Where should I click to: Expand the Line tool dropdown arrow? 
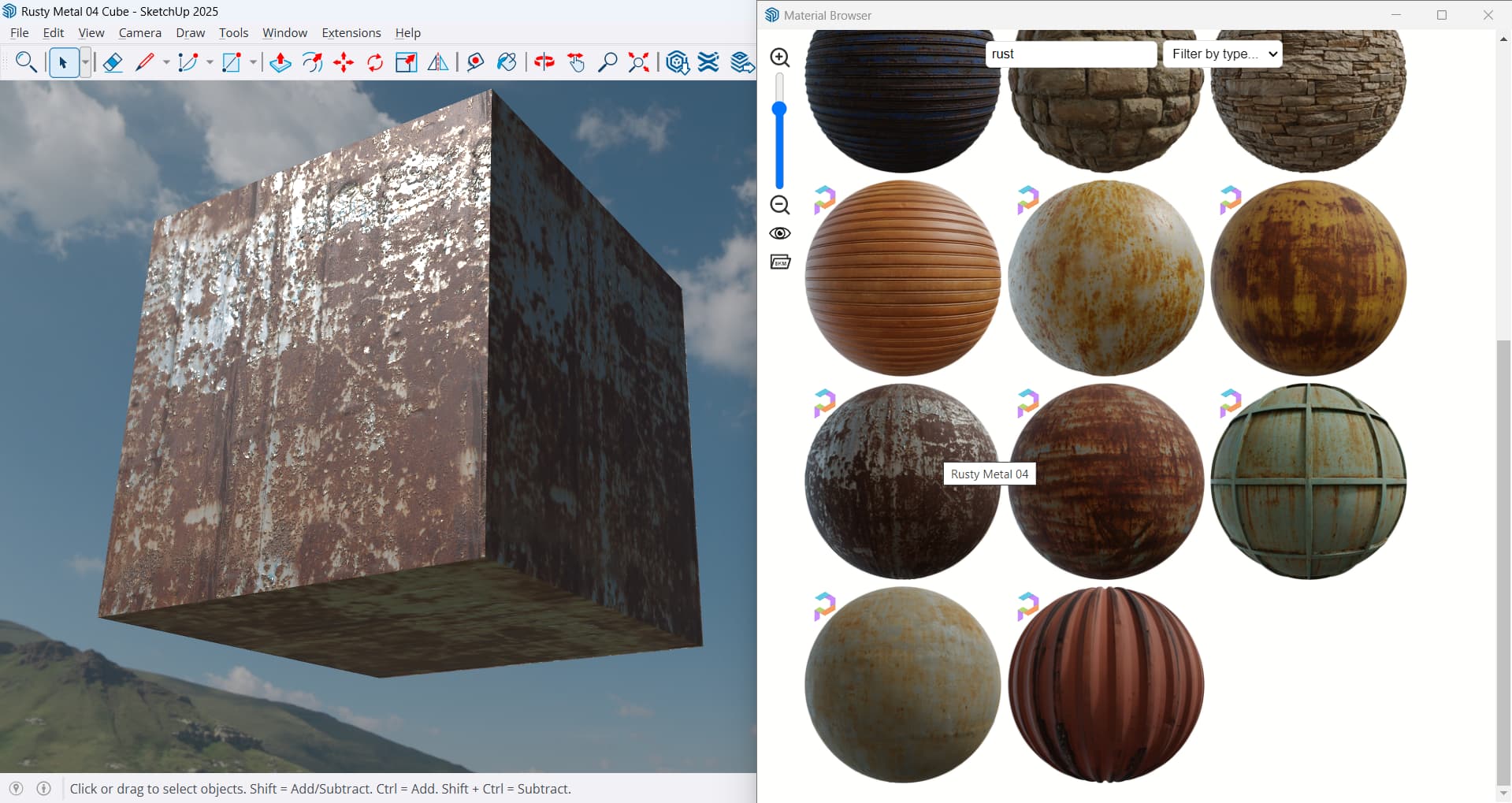tap(166, 62)
